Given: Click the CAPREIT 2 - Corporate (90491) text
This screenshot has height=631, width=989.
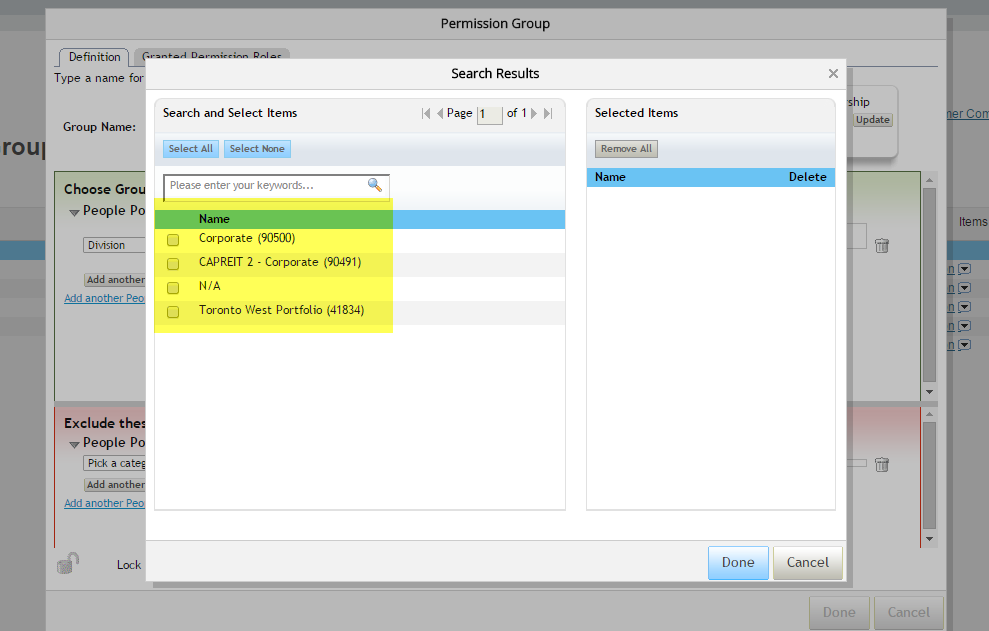Looking at the screenshot, I should [280, 262].
